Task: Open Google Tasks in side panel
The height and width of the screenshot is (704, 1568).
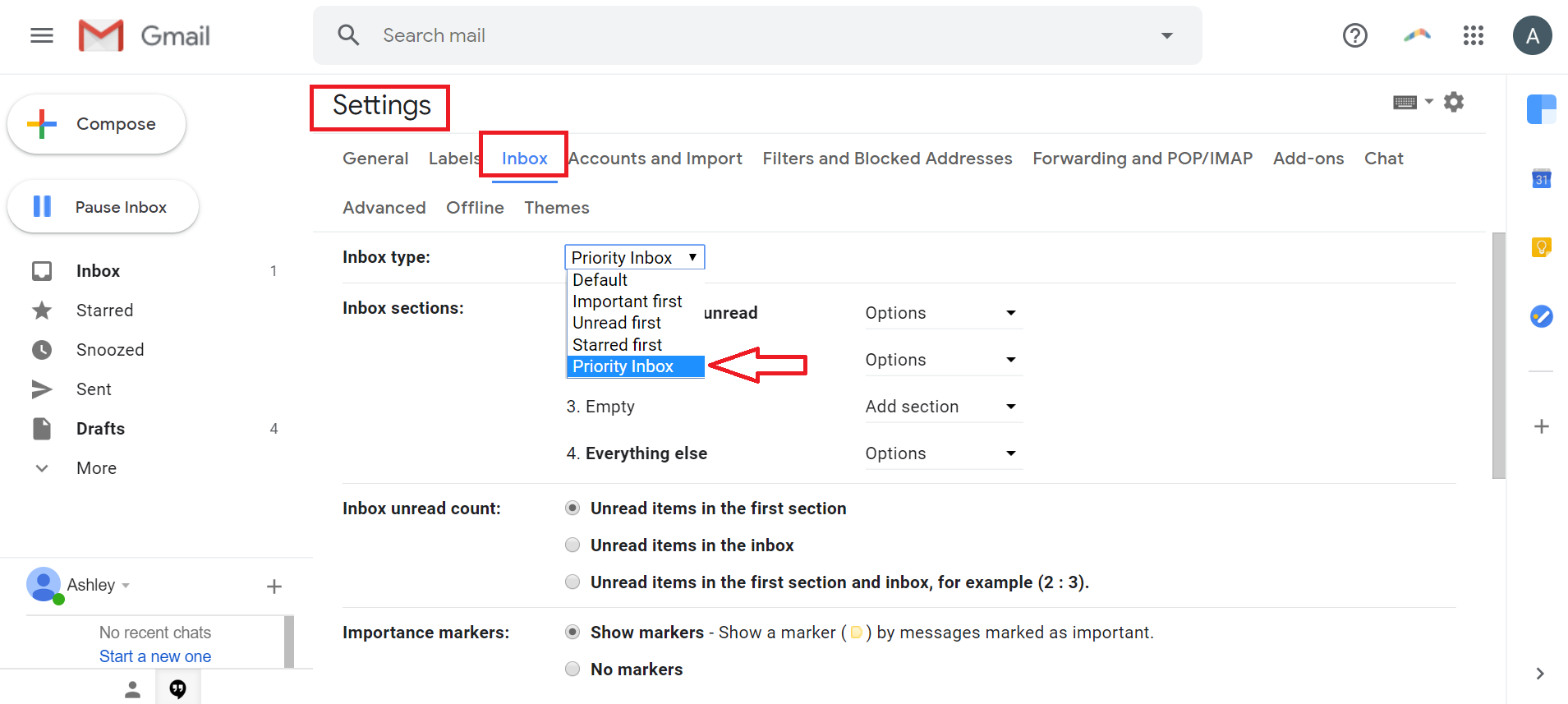Action: pyautogui.click(x=1541, y=316)
